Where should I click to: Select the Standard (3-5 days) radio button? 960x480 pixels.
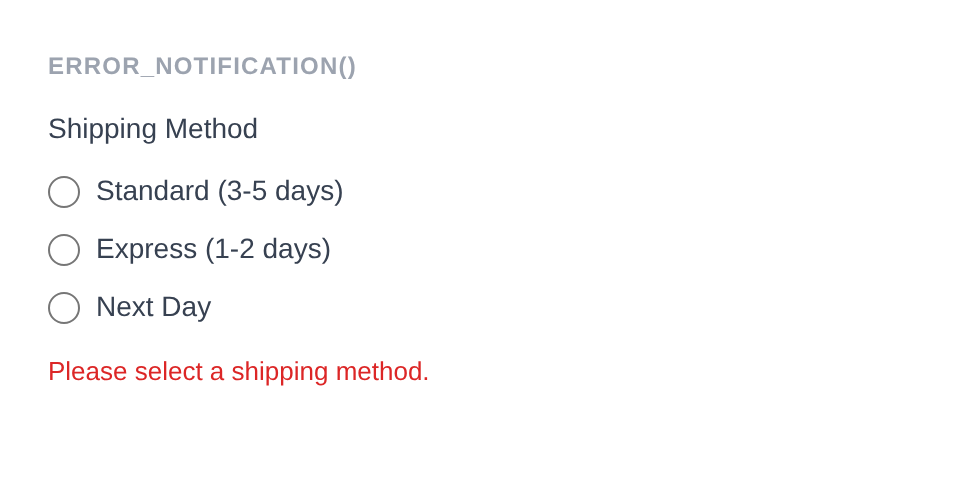coord(64,192)
